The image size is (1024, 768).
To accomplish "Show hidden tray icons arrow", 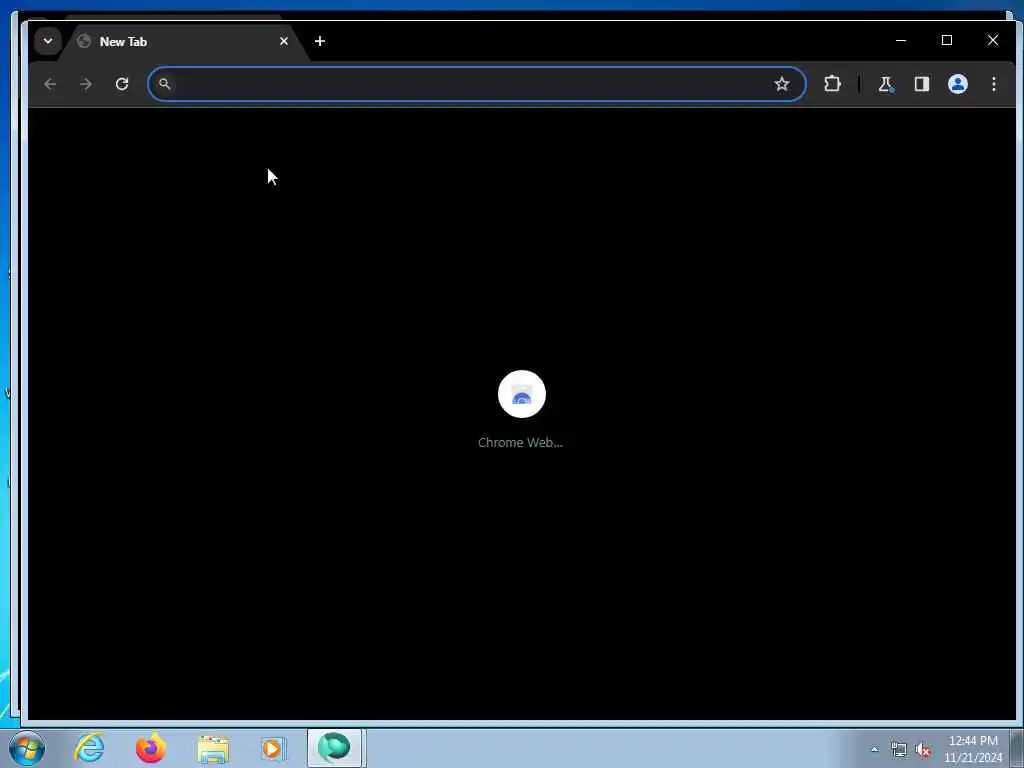I will point(874,750).
